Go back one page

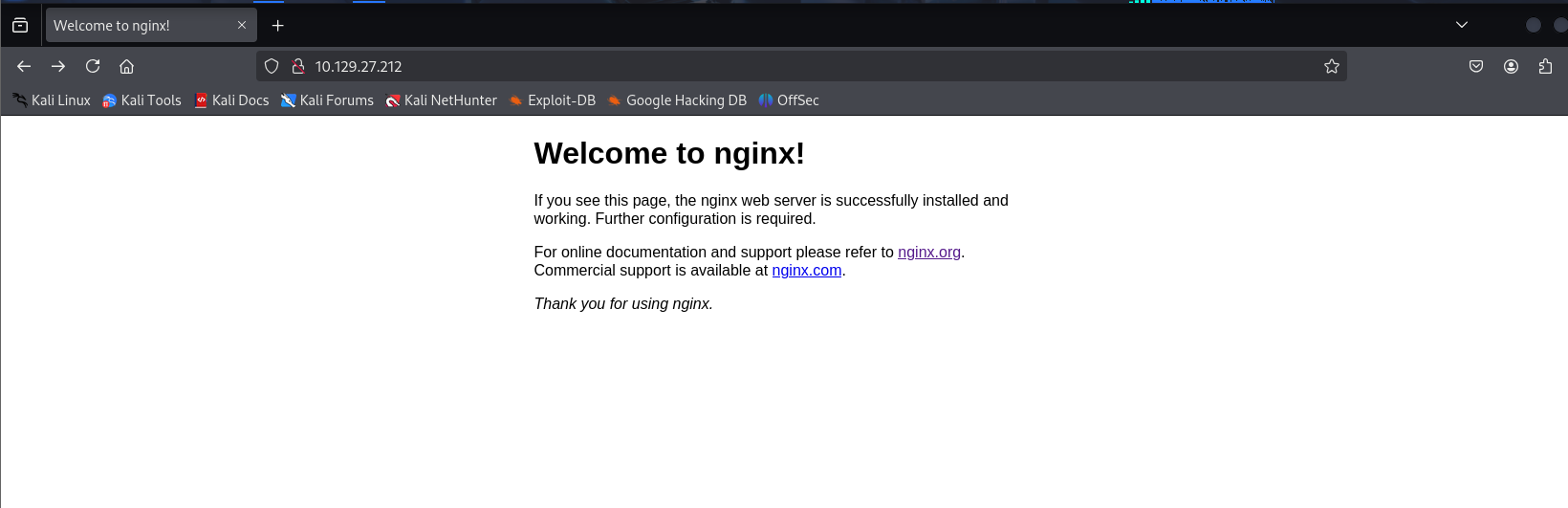pyautogui.click(x=24, y=66)
